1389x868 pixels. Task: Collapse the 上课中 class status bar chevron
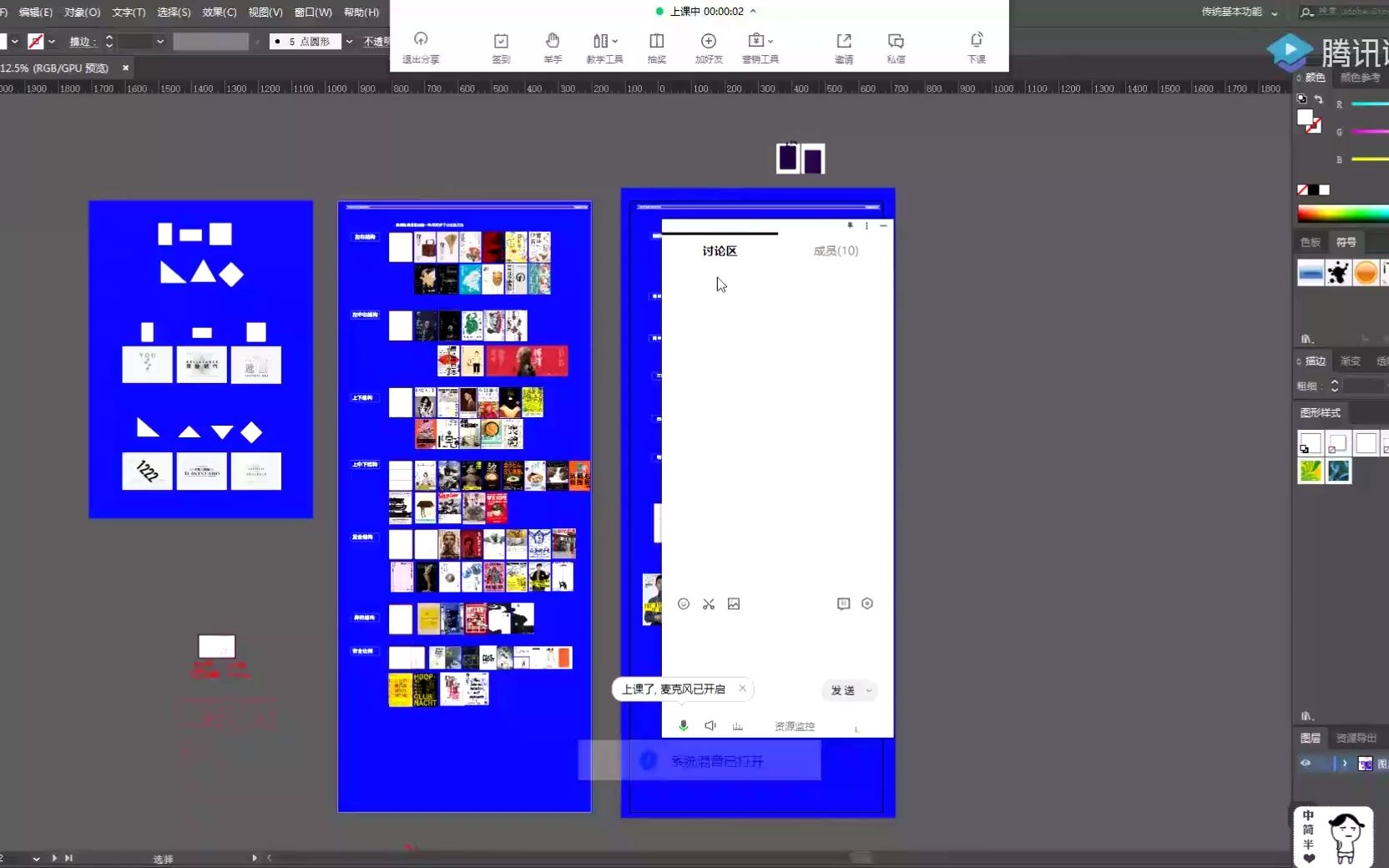(x=753, y=11)
